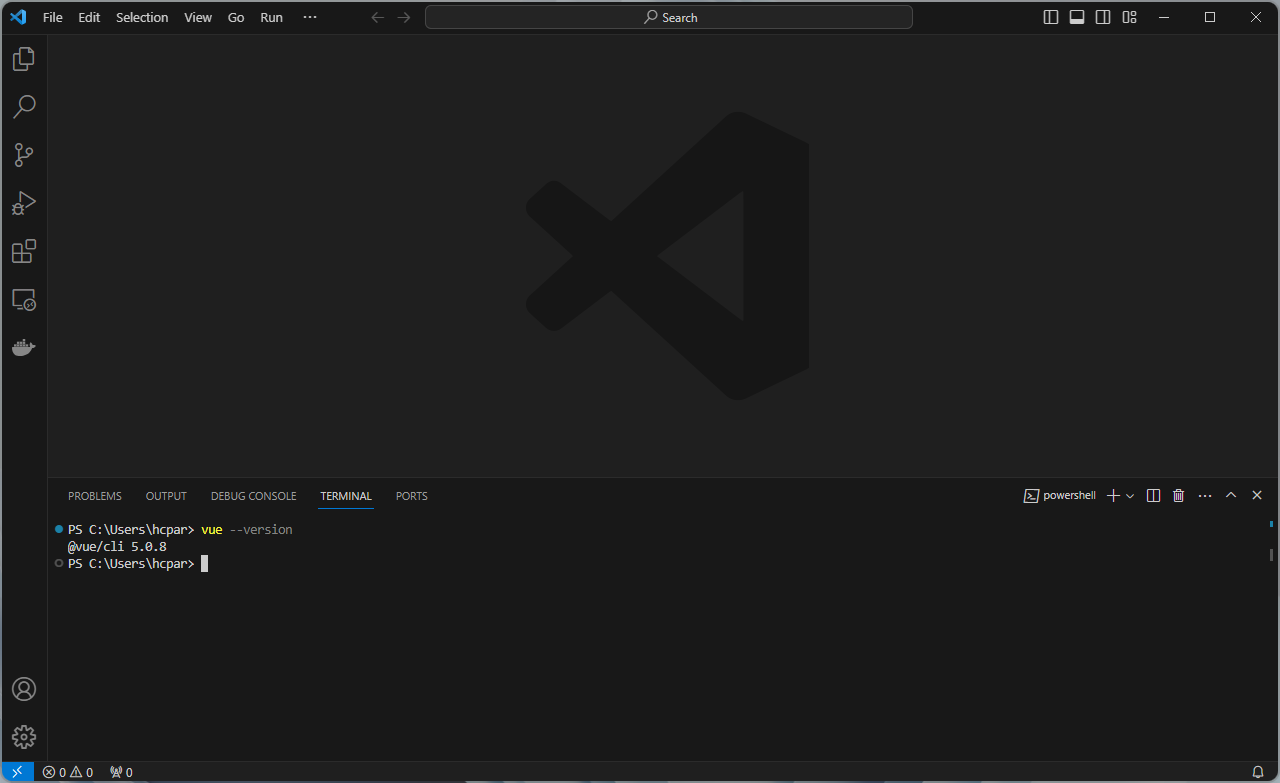Click the Search command center box
The width and height of the screenshot is (1280, 783).
[669, 17]
